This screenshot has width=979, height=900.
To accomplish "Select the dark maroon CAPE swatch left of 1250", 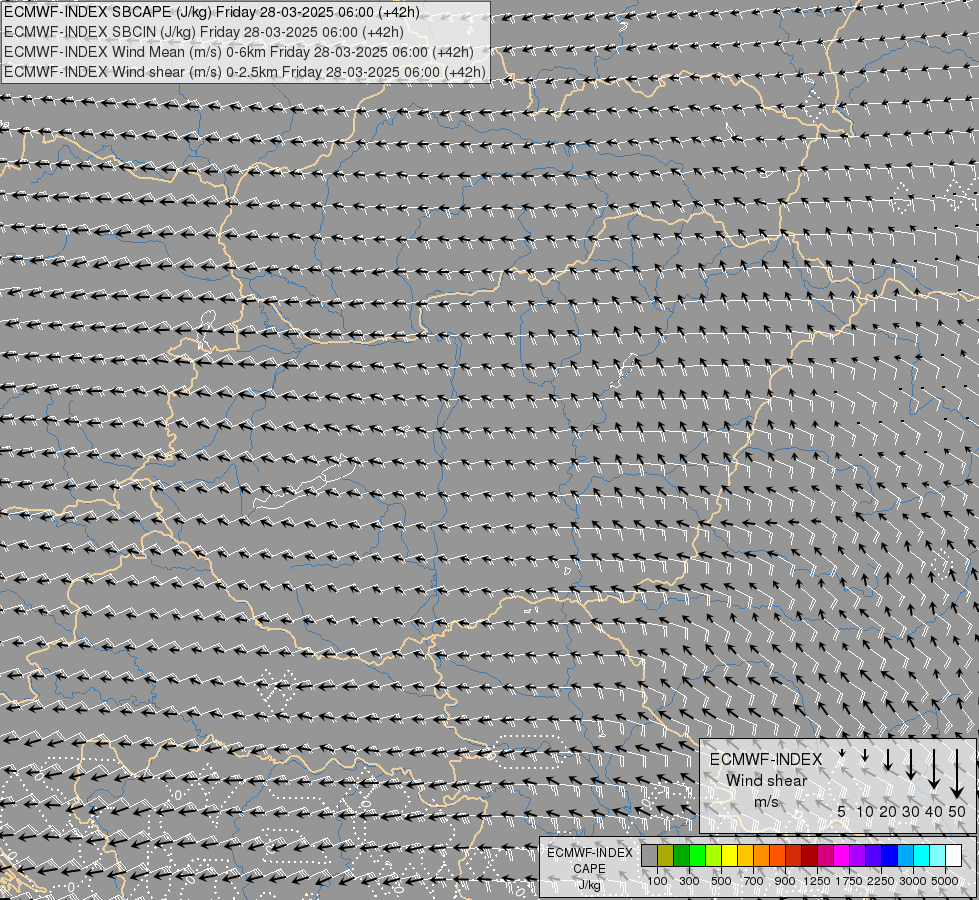I will [809, 856].
